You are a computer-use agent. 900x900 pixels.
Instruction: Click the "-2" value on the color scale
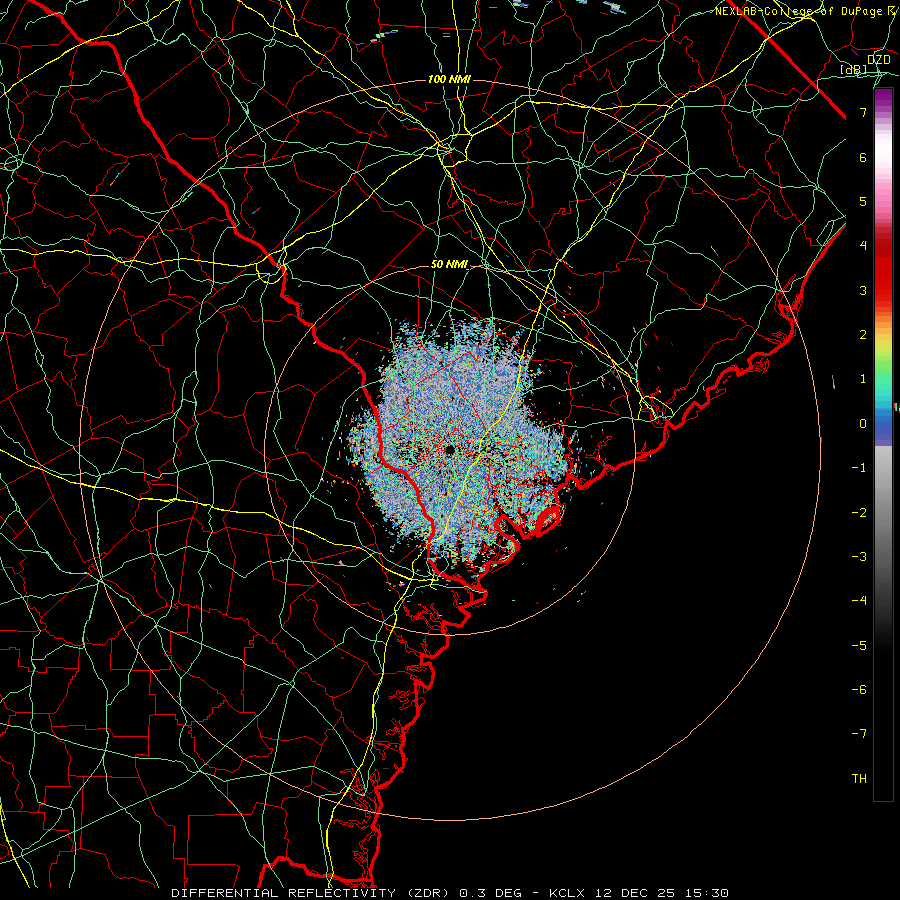click(859, 513)
